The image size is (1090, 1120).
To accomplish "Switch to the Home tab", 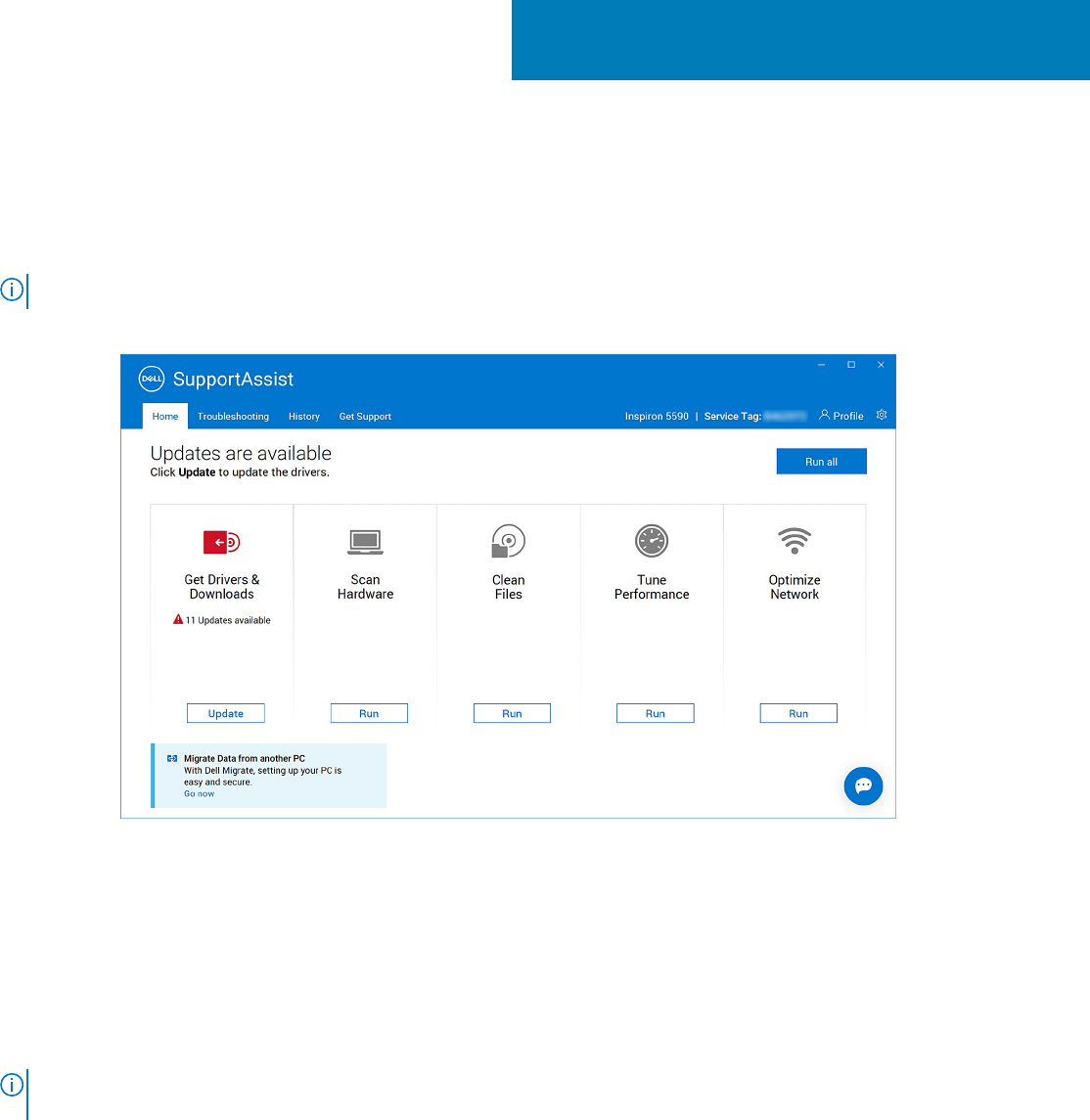I will click(x=165, y=416).
